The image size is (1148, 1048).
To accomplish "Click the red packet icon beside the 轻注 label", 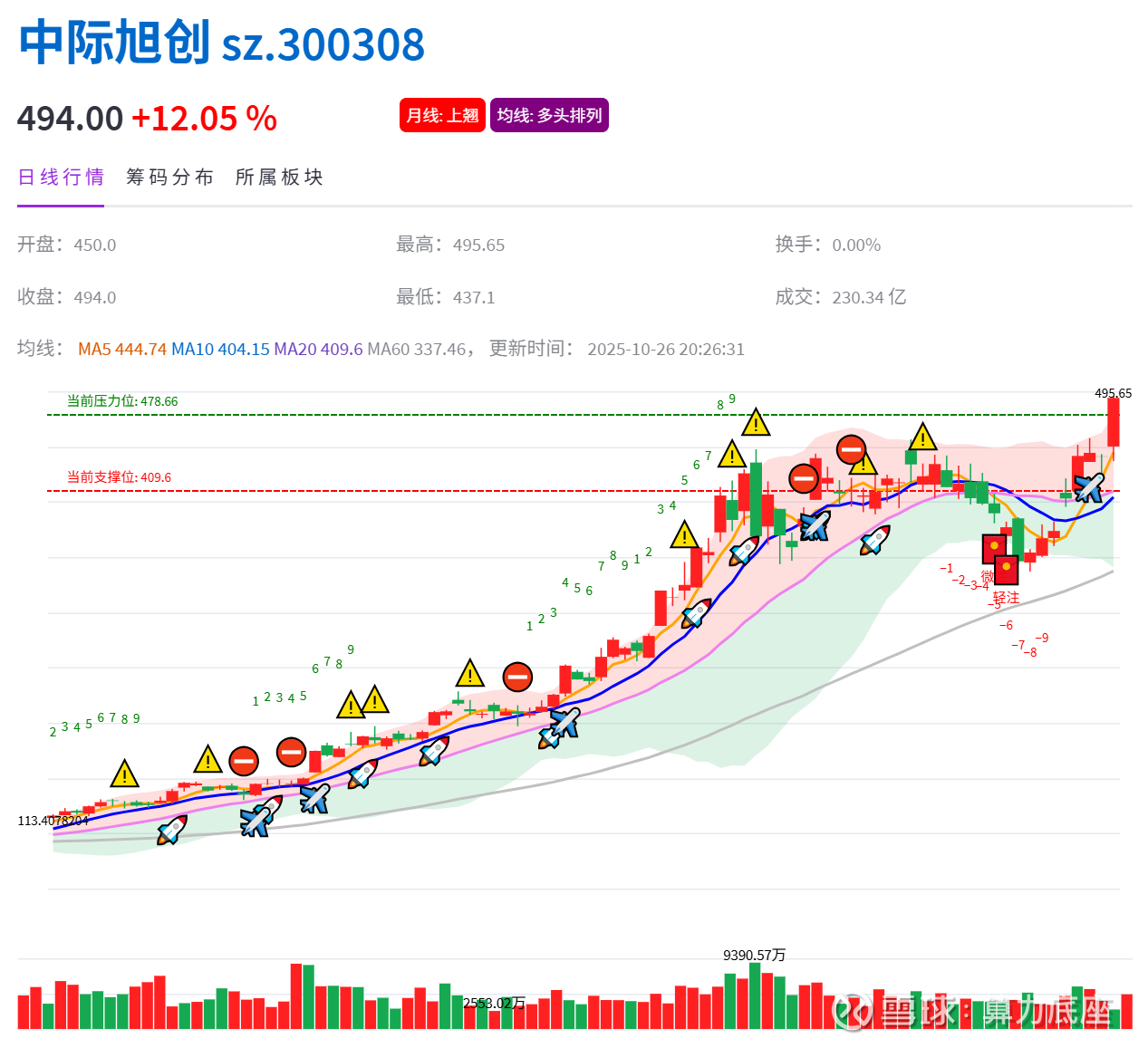I will 1007,569.
